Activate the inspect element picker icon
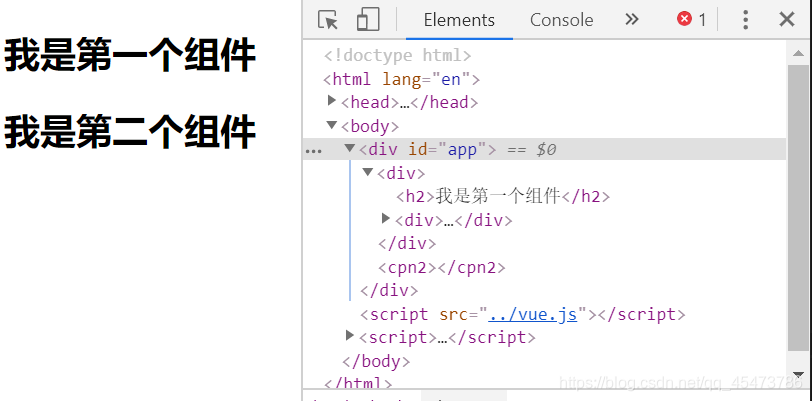This screenshot has width=812, height=401. click(328, 20)
